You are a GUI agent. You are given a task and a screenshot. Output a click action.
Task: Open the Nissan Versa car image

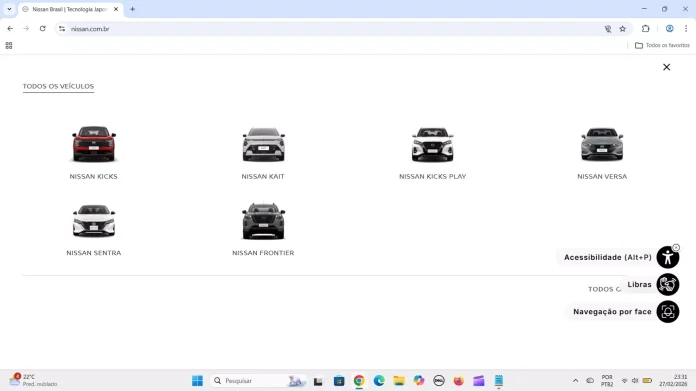[x=602, y=144]
